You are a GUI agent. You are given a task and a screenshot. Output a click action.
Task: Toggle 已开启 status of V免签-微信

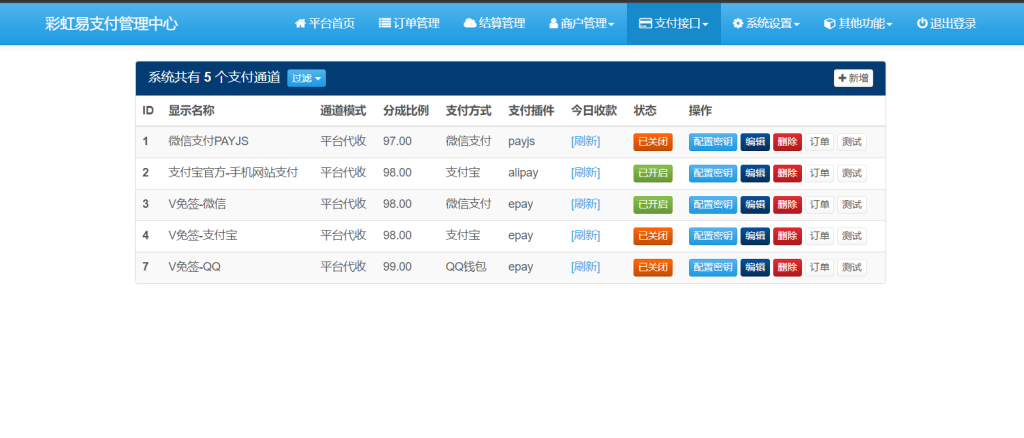[x=653, y=205]
